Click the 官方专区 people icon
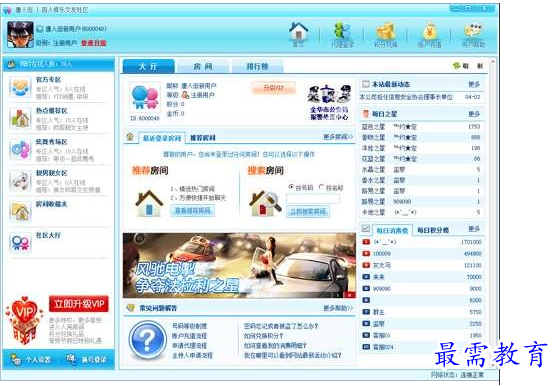This screenshot has height=386, width=556. point(20,88)
